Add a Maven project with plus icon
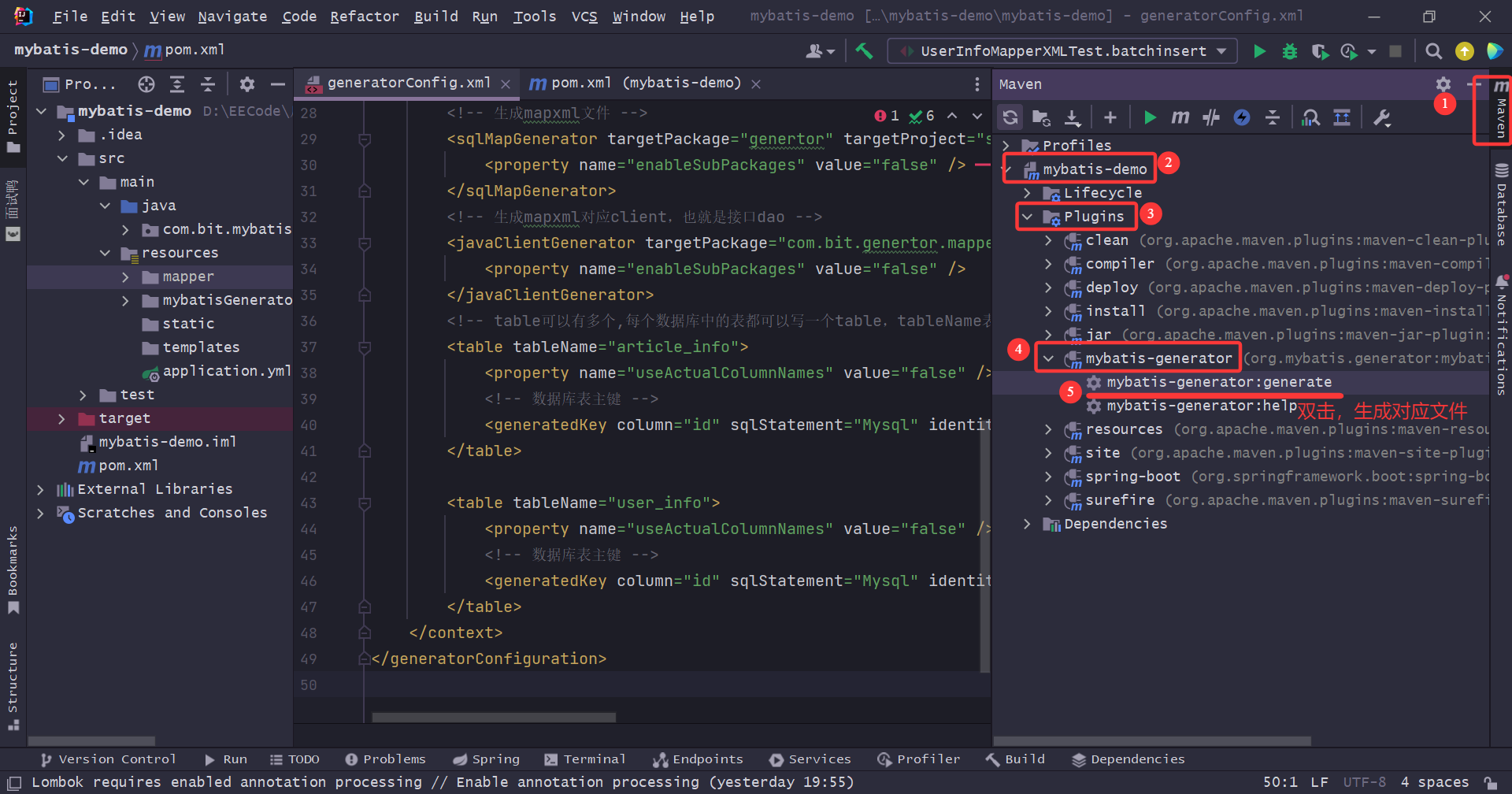 [x=1110, y=117]
